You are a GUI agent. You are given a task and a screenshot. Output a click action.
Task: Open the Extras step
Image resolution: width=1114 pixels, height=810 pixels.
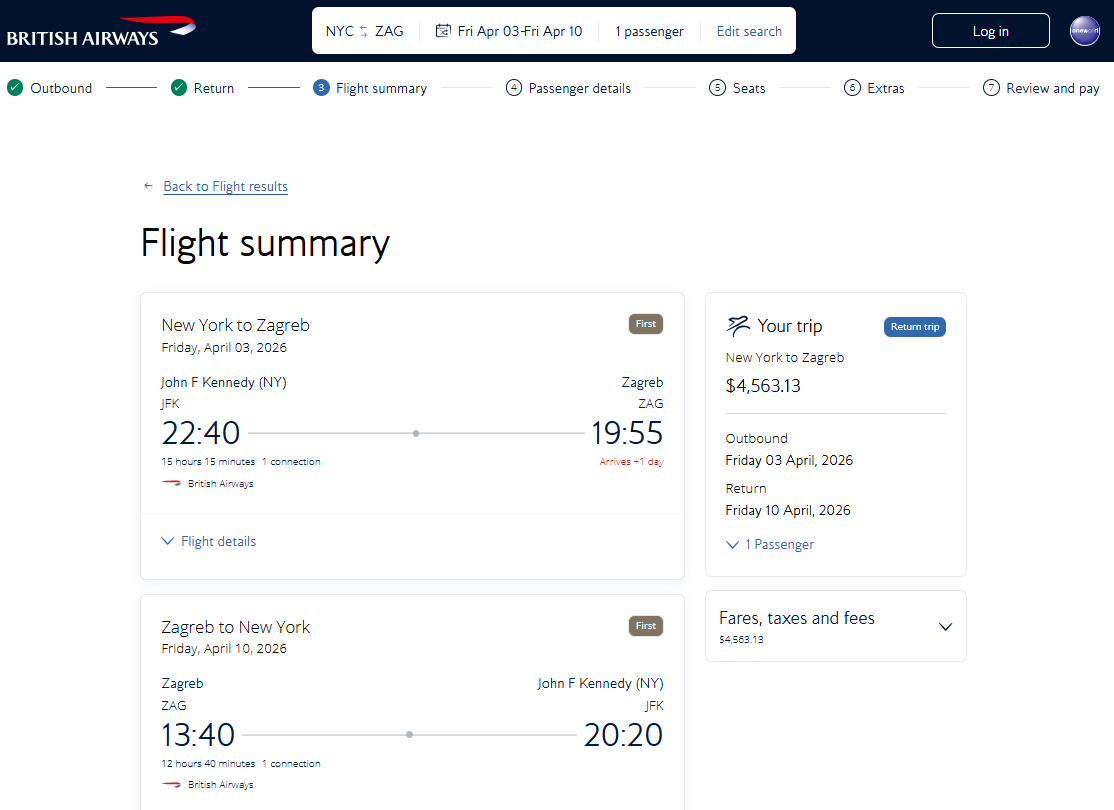[x=874, y=88]
